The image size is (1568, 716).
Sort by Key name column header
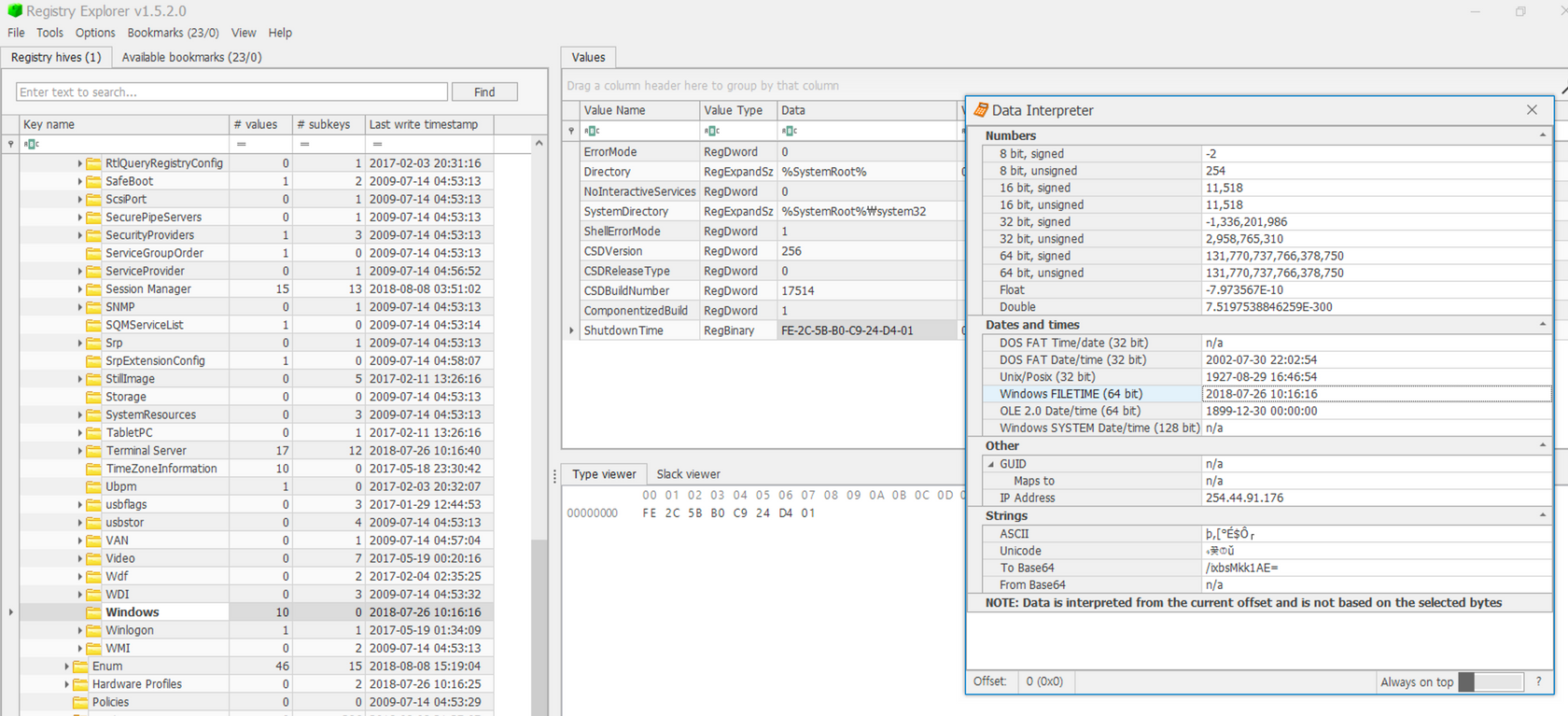[x=124, y=124]
